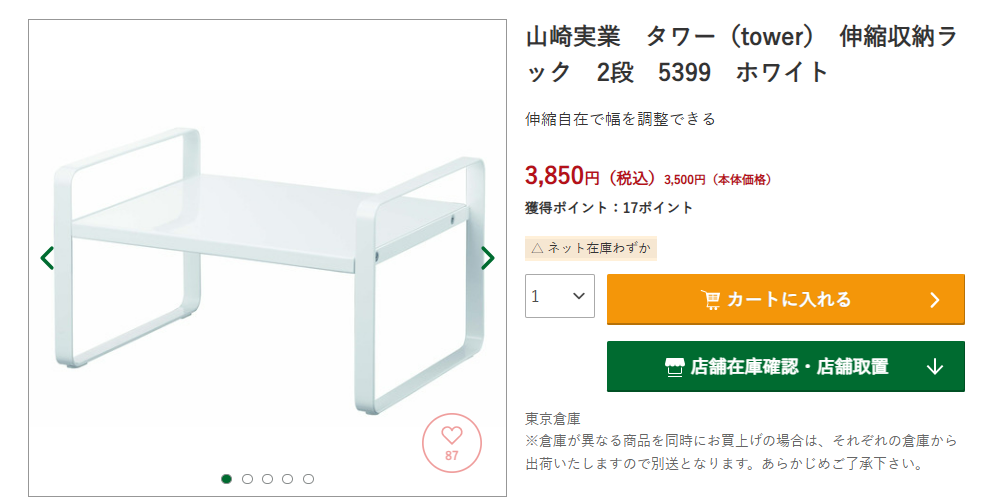Click the warning triangle in the low stock badge
The width and height of the screenshot is (988, 503).
[537, 248]
